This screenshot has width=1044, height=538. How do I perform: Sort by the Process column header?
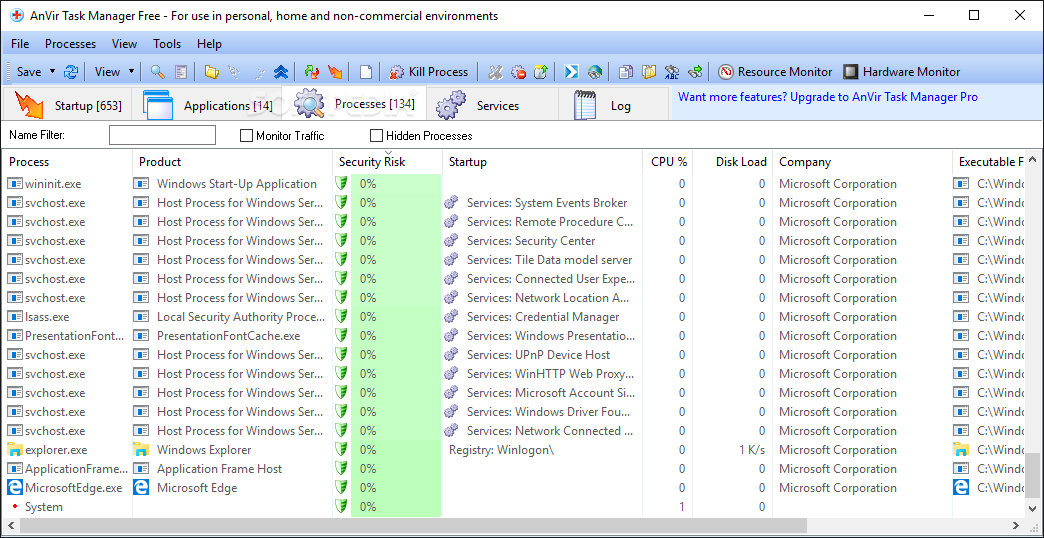(x=67, y=162)
